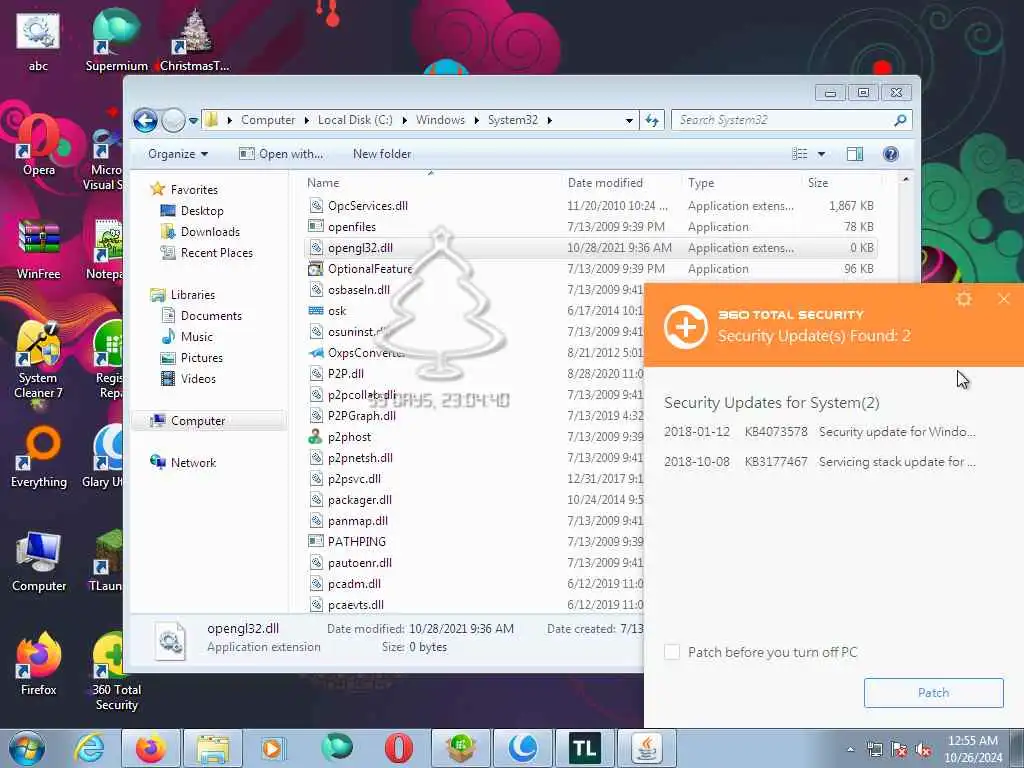Open the address bar history dropdown
1024x768 pixels.
pyautogui.click(x=629, y=120)
